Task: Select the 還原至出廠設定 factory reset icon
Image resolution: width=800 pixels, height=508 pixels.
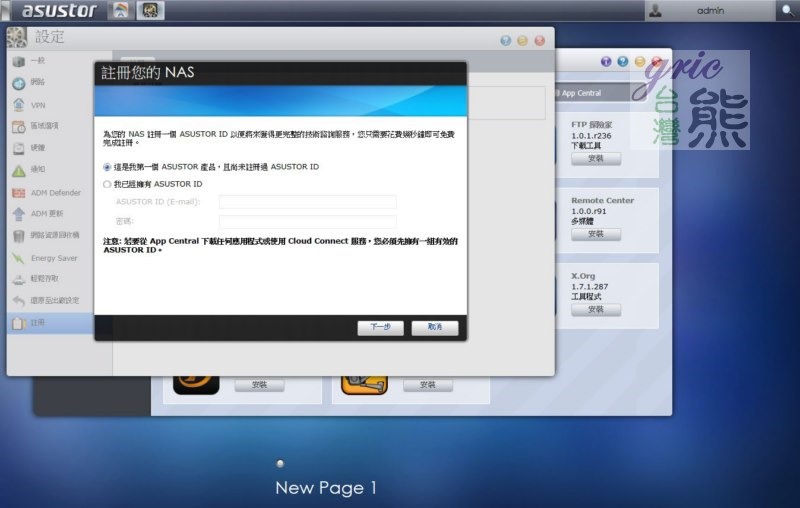Action: (x=18, y=301)
